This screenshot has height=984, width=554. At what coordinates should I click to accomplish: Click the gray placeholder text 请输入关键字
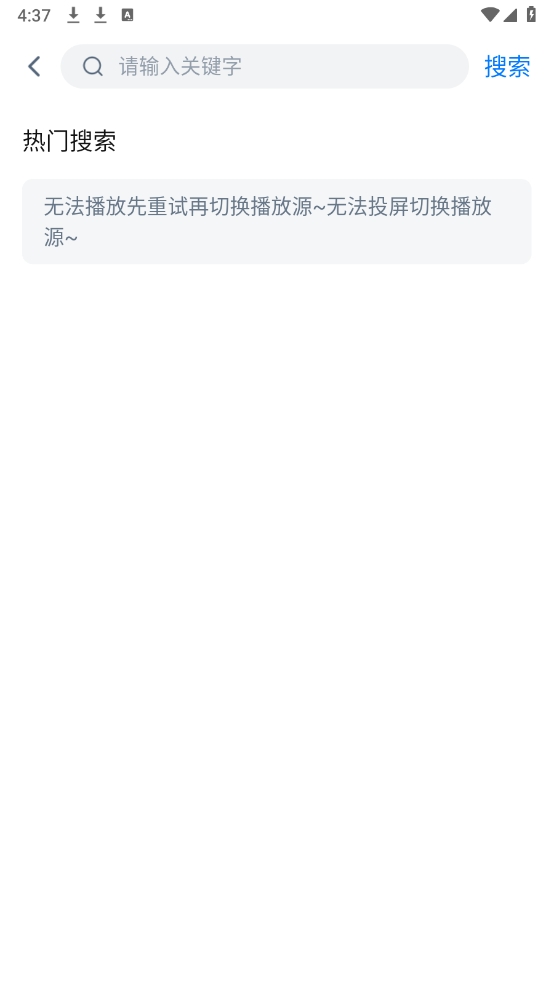tap(180, 67)
